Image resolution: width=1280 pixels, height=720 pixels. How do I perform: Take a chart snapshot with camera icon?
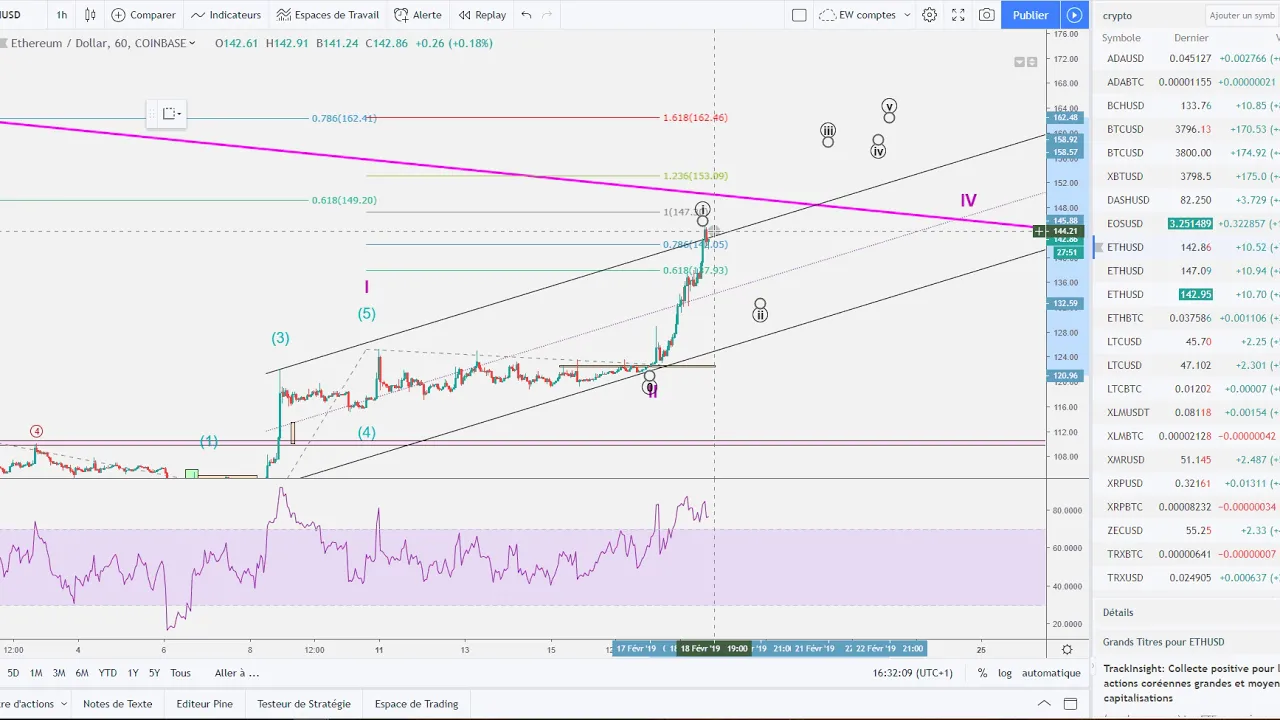click(987, 15)
